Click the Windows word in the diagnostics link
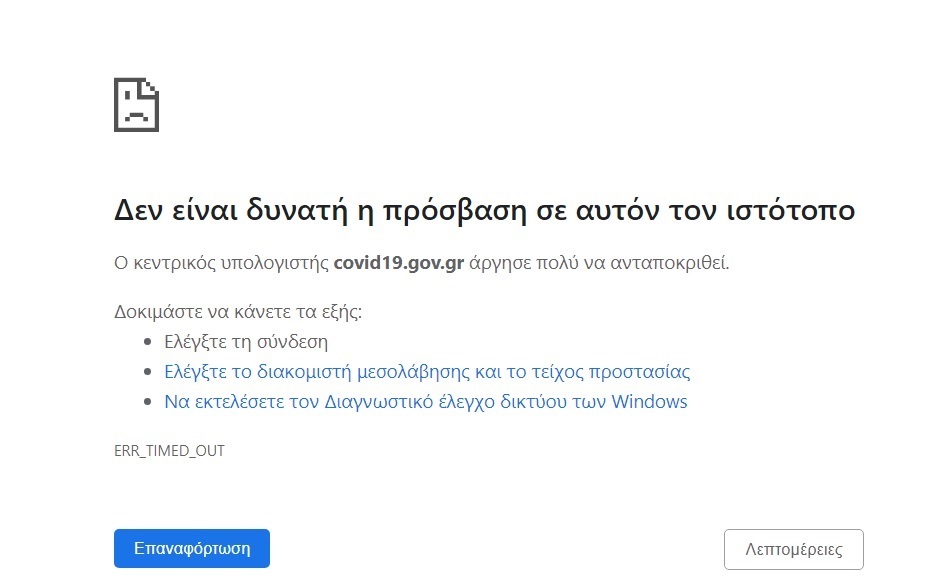The height and width of the screenshot is (581, 948). (x=656, y=401)
